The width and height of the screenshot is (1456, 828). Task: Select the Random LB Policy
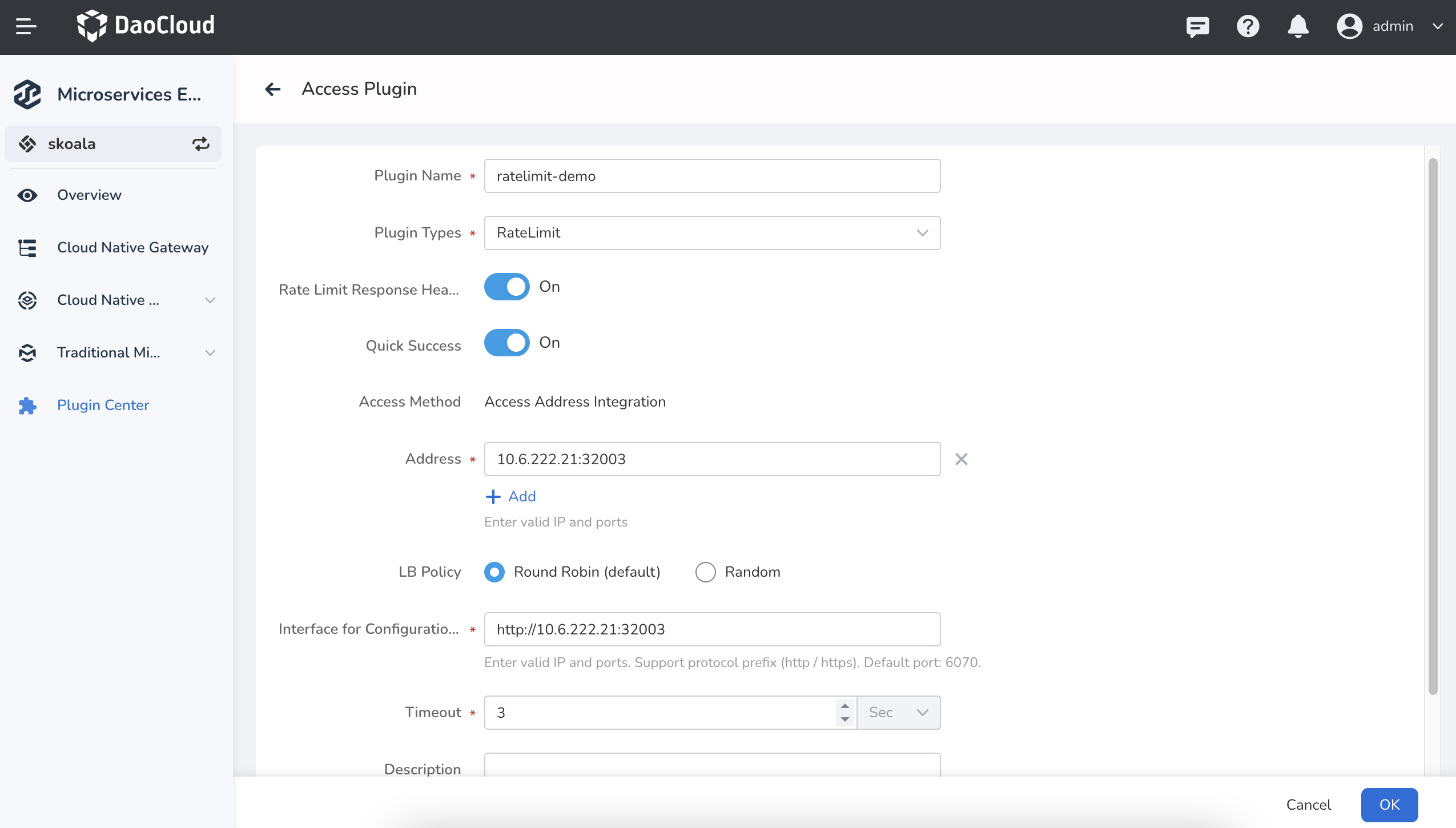pyautogui.click(x=705, y=572)
